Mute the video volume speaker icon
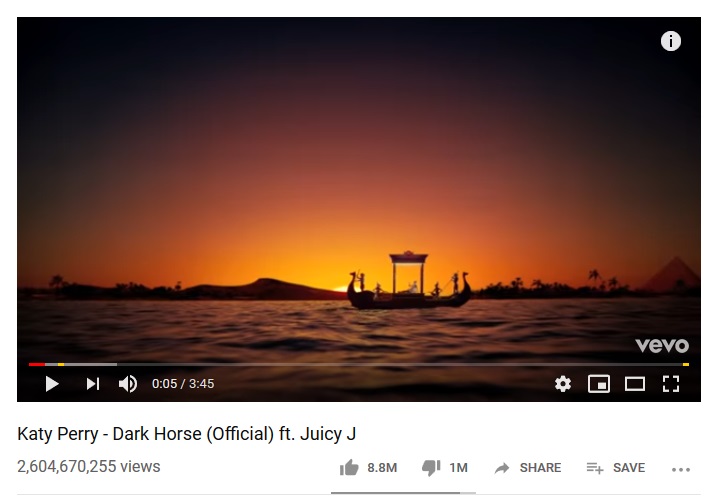Image resolution: width=712 pixels, height=501 pixels. [128, 384]
